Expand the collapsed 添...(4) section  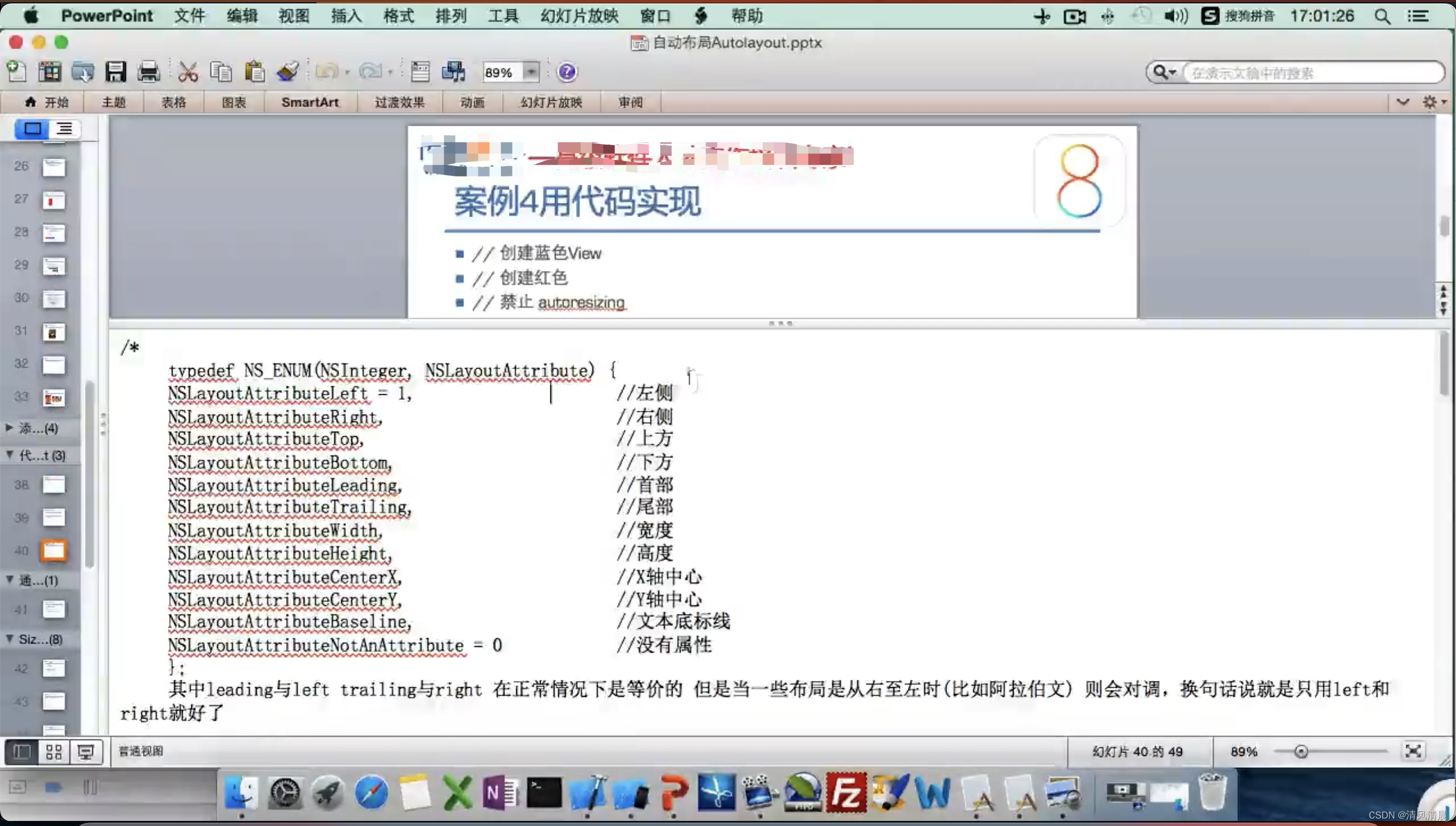tap(10, 428)
